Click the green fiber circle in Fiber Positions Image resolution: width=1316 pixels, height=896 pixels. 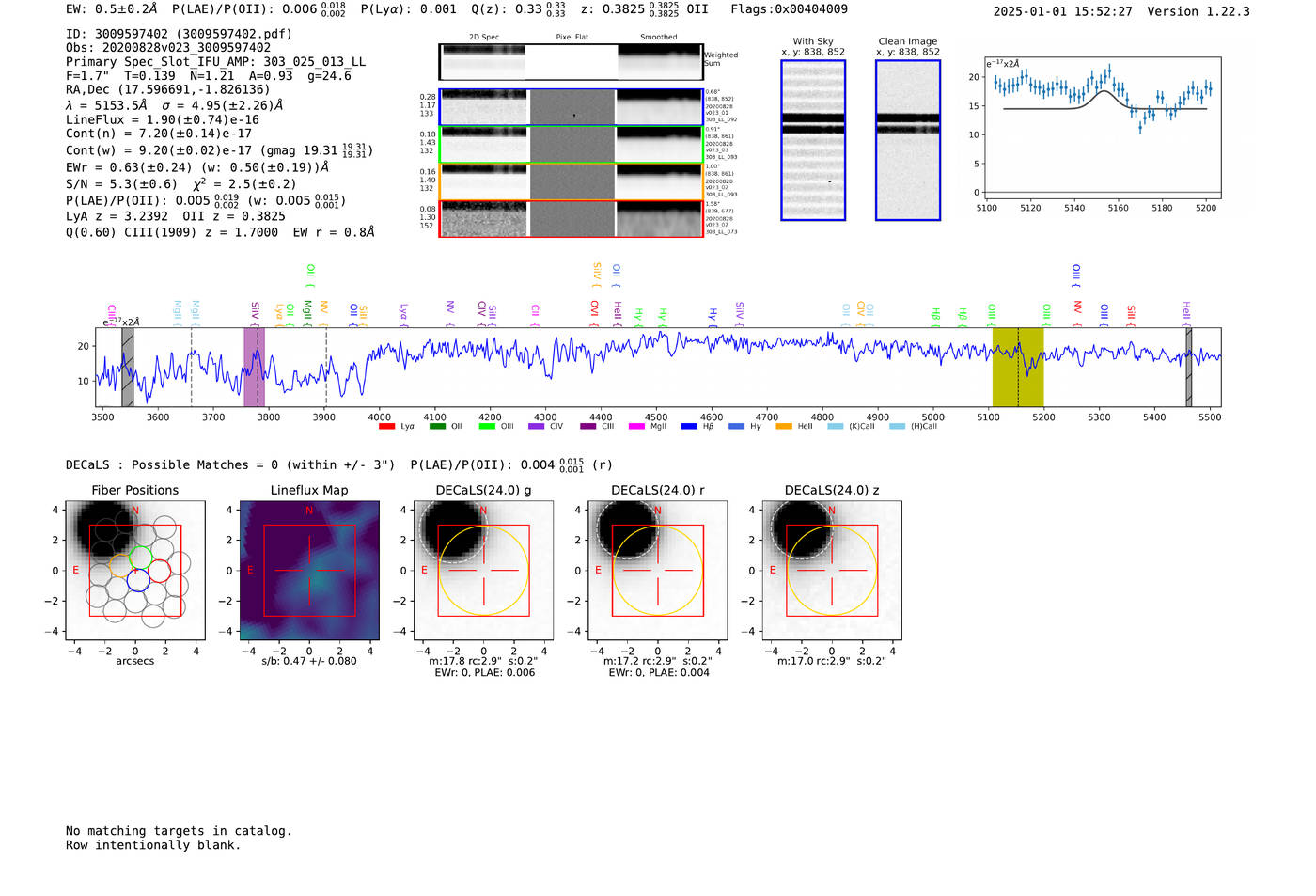(139, 558)
